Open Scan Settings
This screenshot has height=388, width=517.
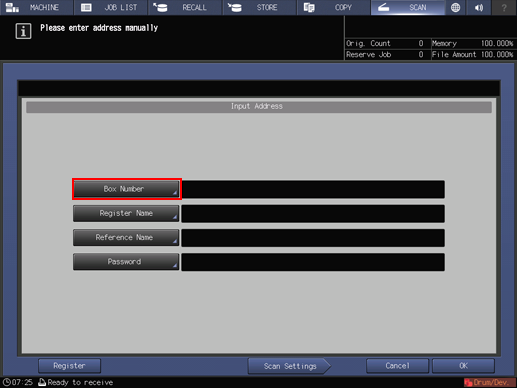[289, 366]
